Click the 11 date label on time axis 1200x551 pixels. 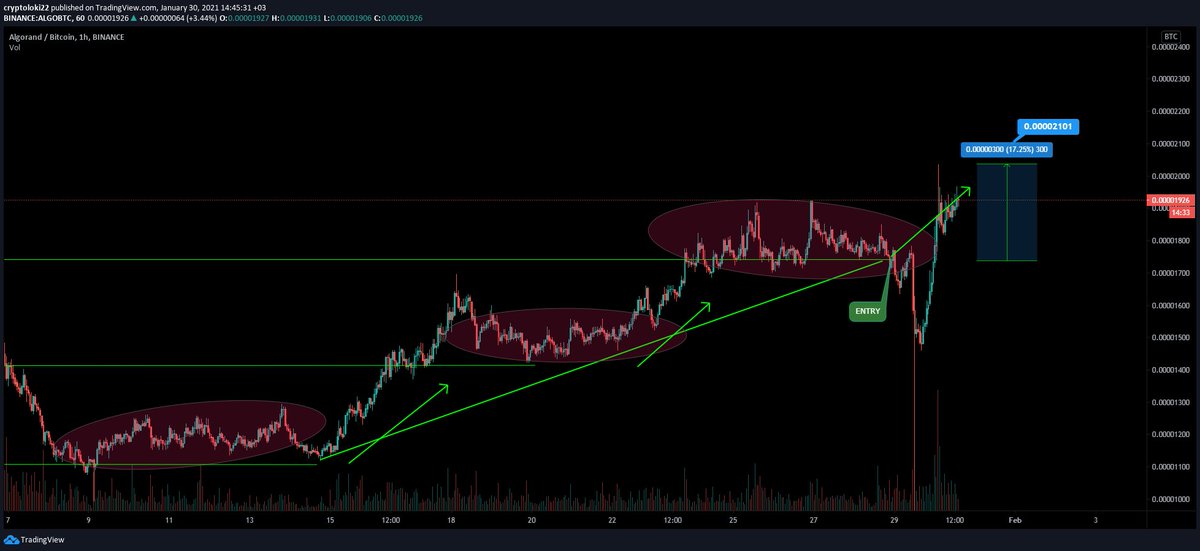point(169,520)
